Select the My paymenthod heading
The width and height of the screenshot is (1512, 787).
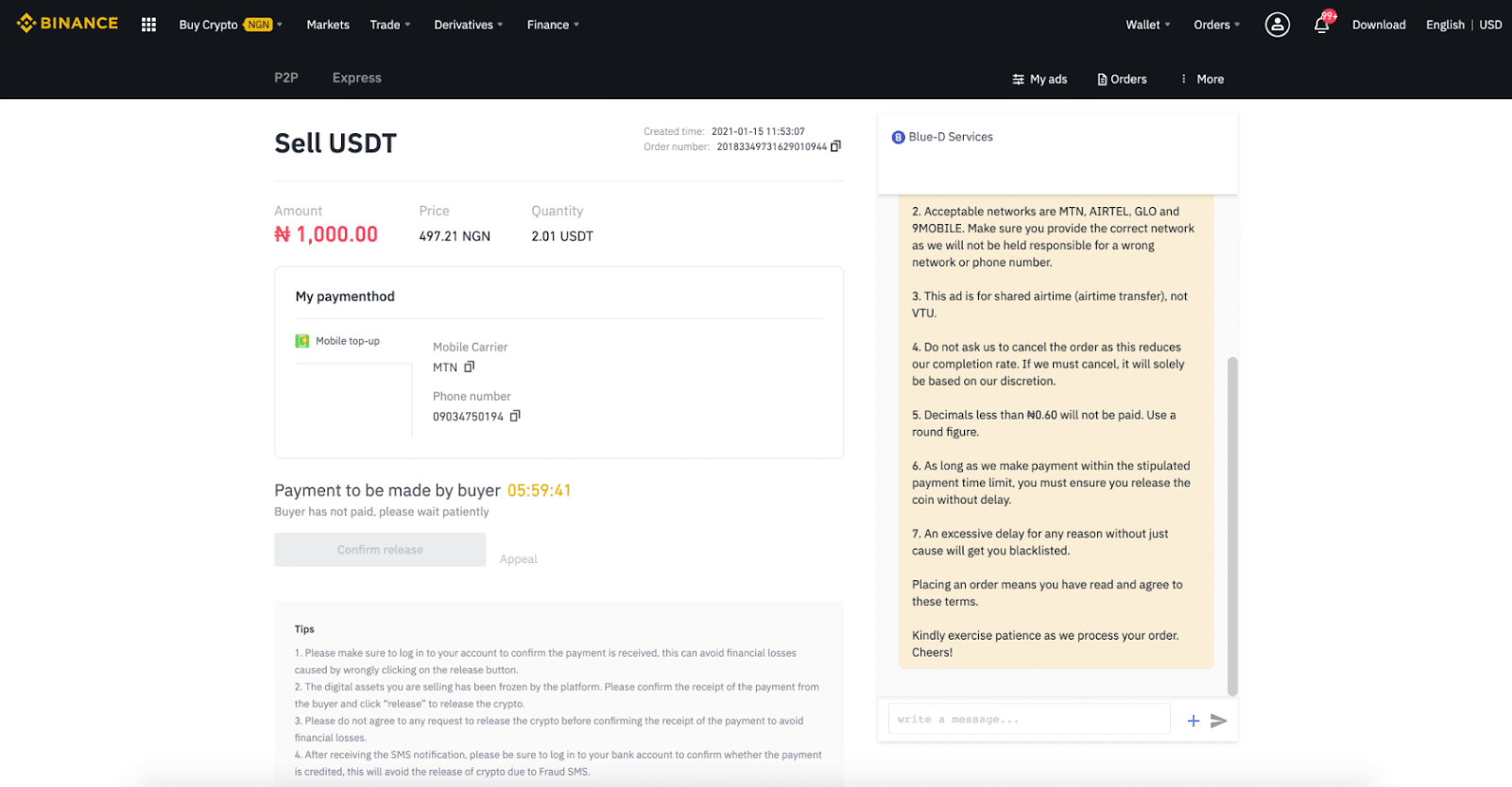coord(345,297)
